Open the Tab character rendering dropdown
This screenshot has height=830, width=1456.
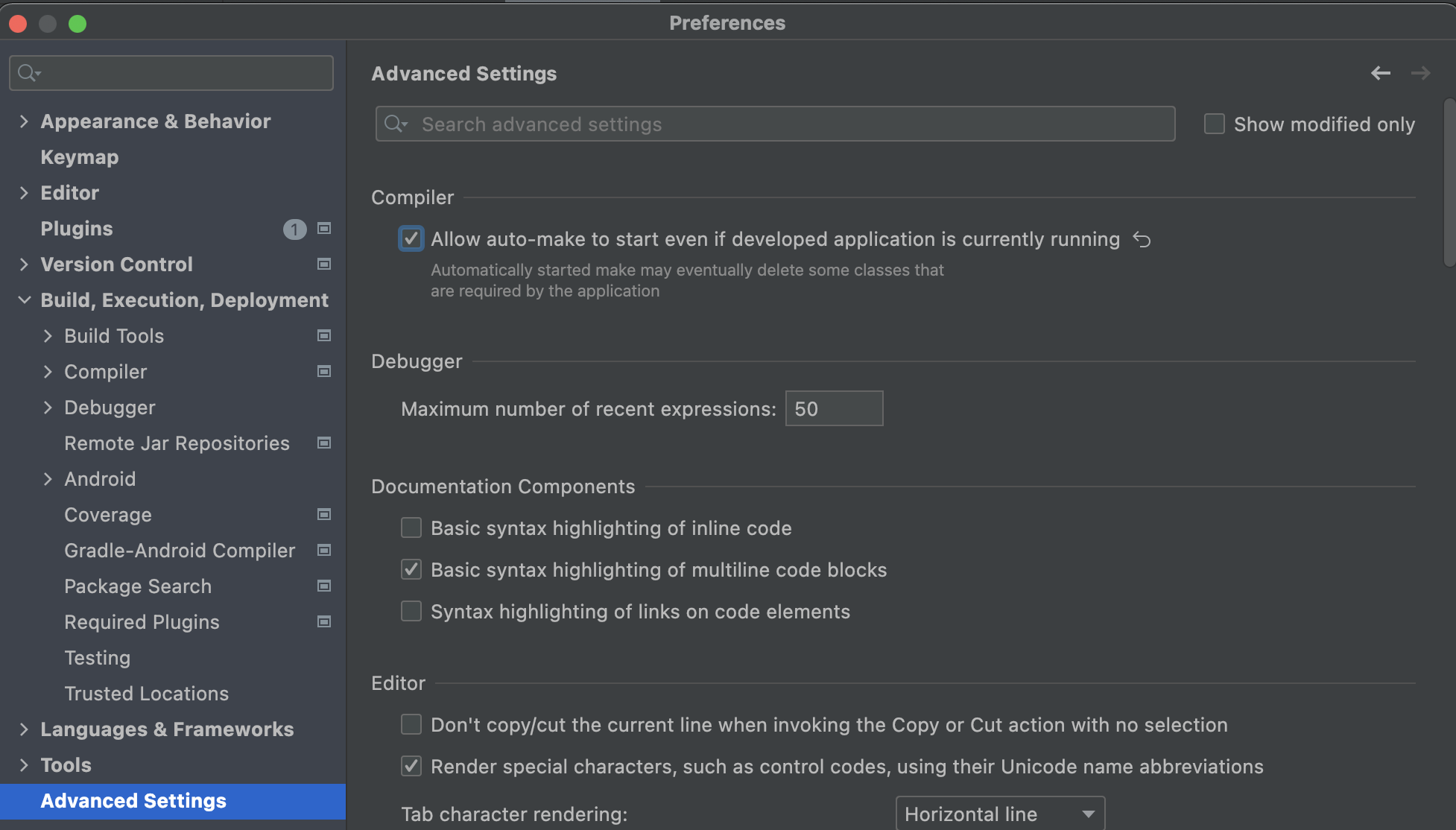(x=999, y=814)
